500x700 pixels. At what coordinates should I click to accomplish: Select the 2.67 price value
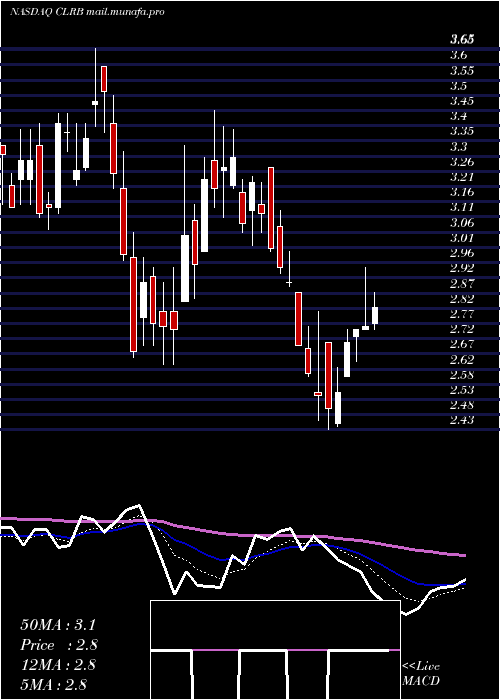point(462,344)
